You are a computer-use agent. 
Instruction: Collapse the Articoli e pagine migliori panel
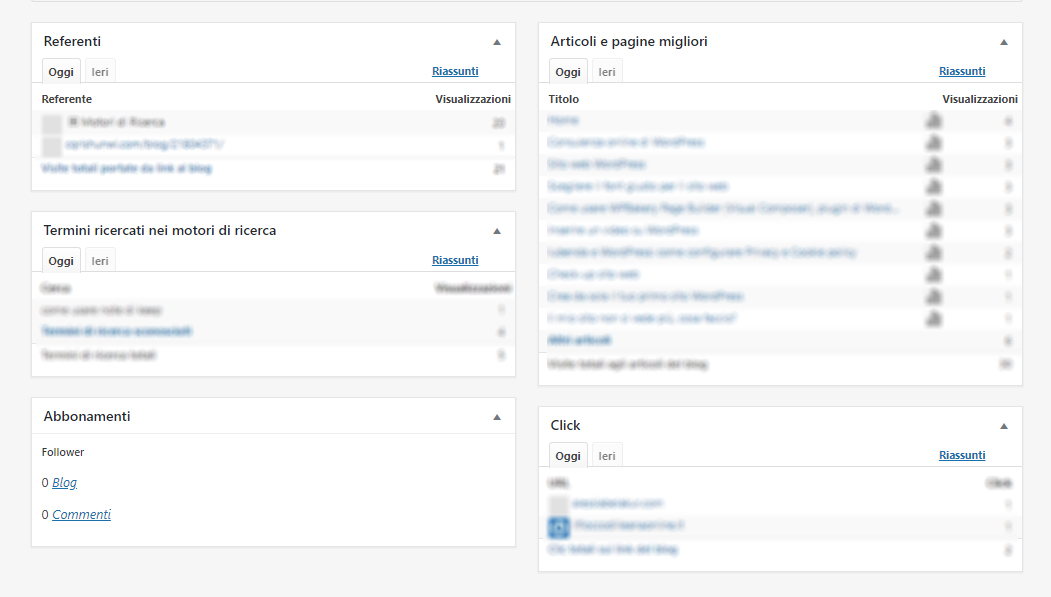[1003, 42]
